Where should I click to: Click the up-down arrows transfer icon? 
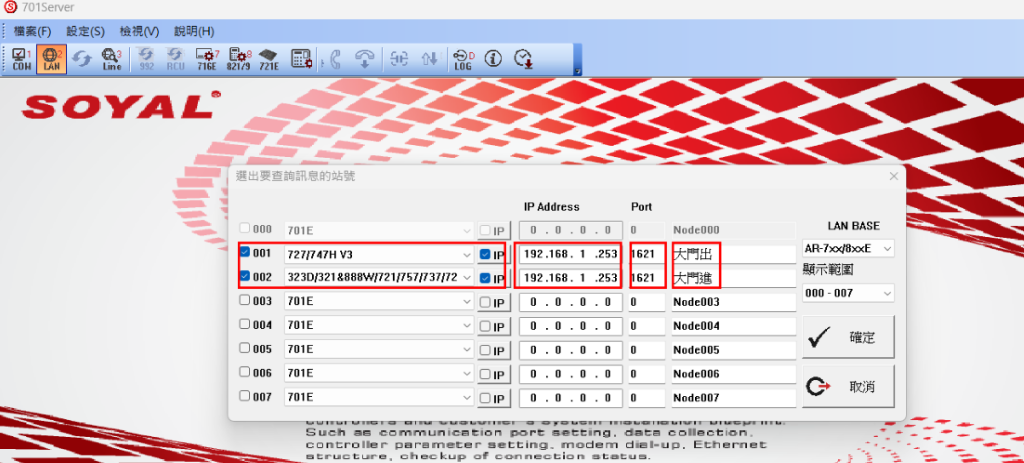click(429, 59)
